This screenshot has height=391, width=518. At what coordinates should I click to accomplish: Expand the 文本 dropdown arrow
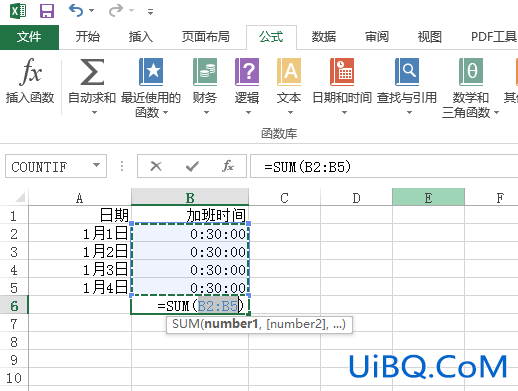(290, 113)
